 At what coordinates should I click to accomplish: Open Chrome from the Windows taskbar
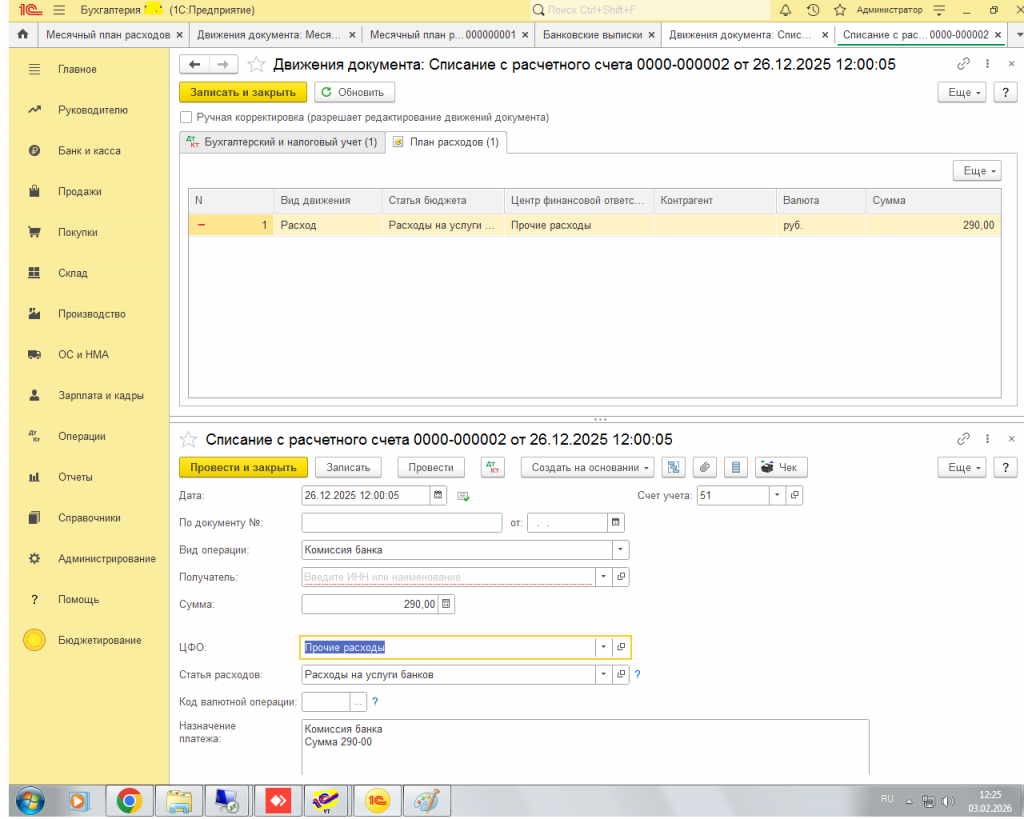tap(129, 800)
